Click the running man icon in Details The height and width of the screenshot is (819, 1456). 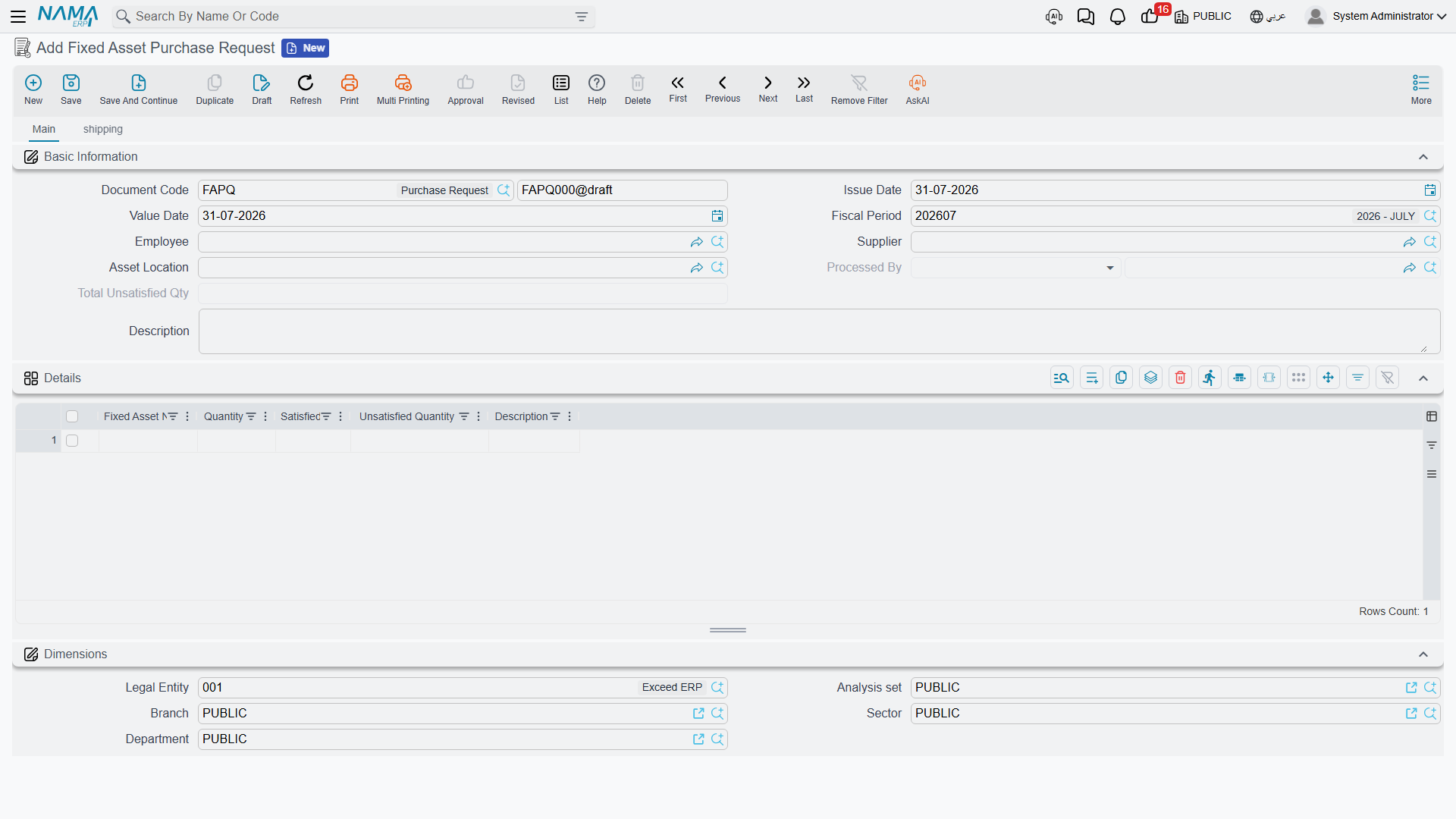(1210, 378)
